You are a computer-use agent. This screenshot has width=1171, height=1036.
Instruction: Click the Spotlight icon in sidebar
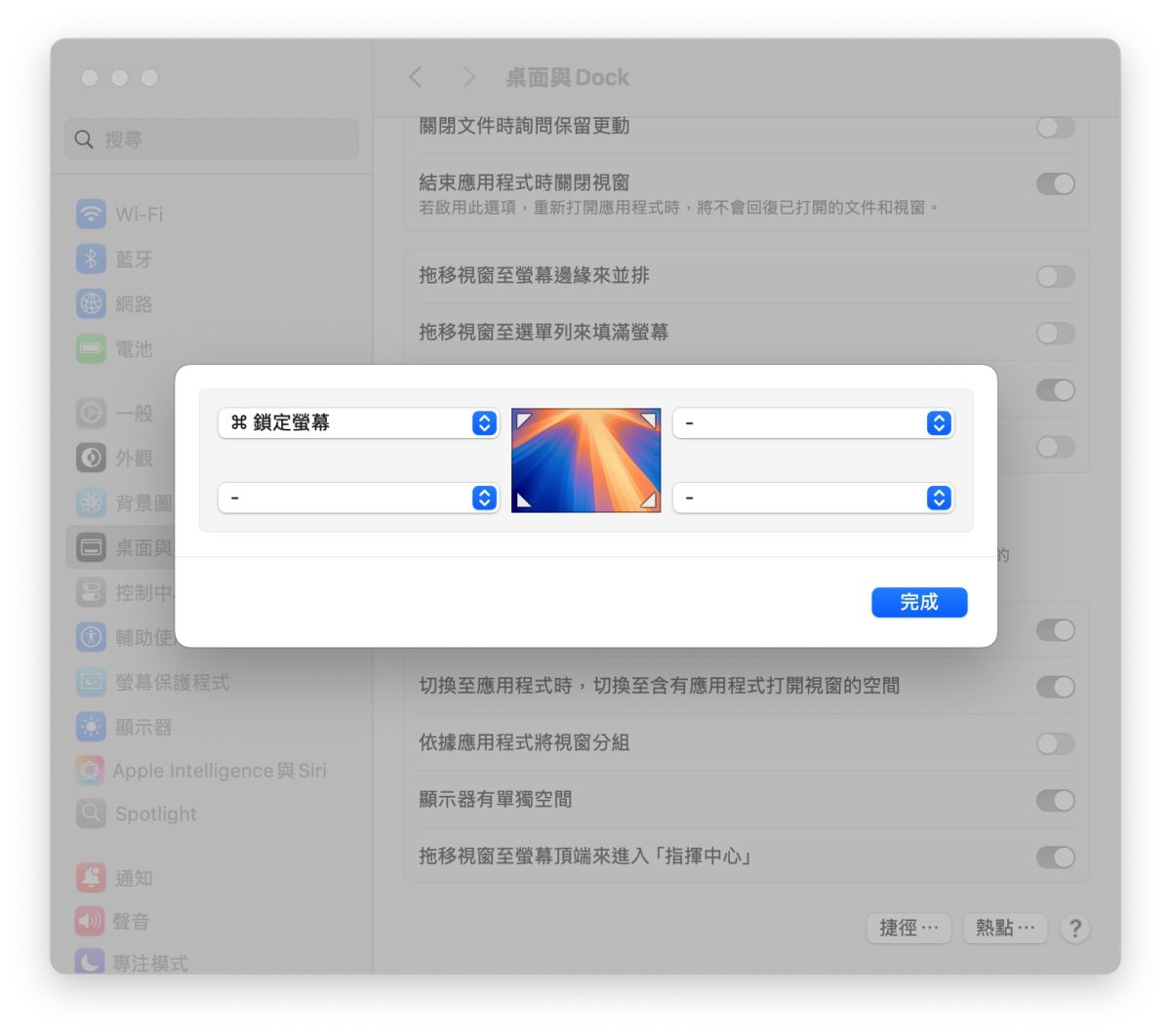pos(91,814)
